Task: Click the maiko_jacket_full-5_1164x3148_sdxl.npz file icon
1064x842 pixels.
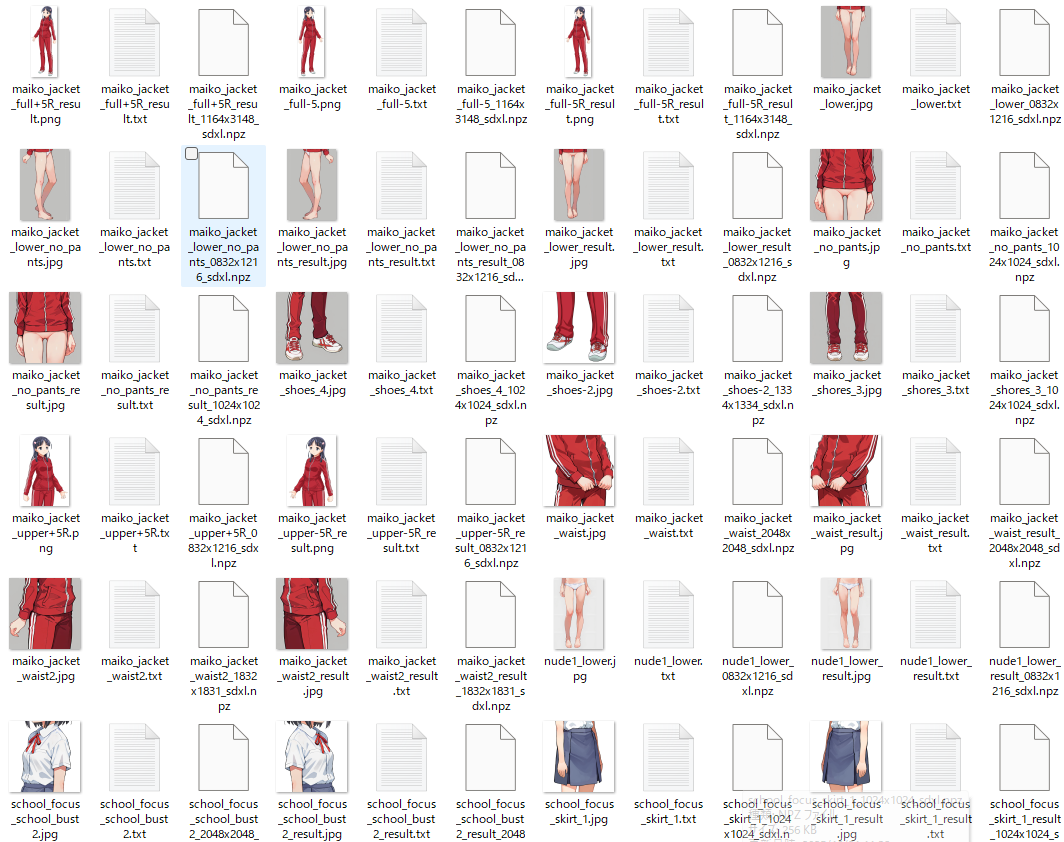Action: click(x=490, y=42)
